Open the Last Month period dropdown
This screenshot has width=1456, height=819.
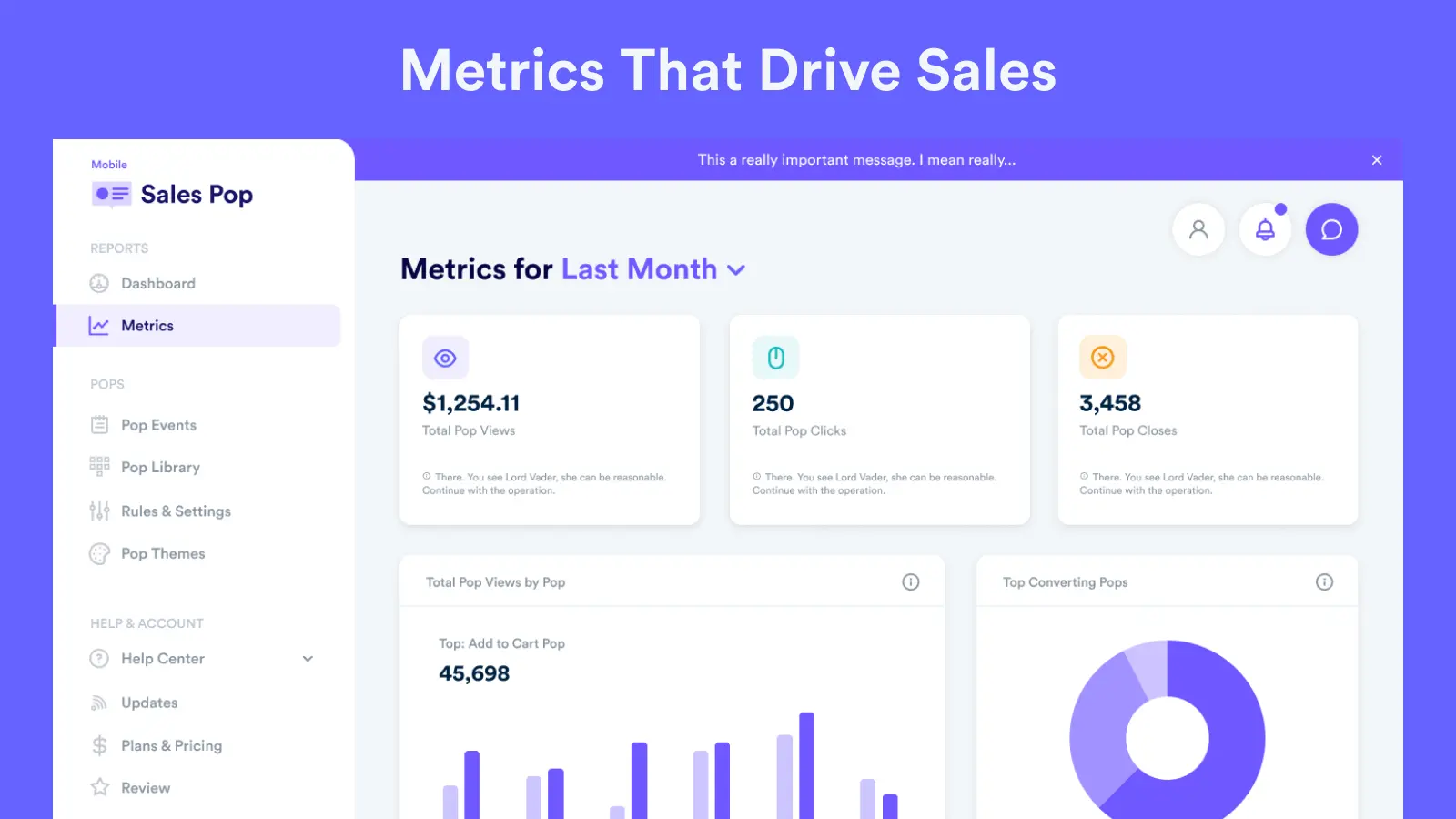tap(653, 269)
